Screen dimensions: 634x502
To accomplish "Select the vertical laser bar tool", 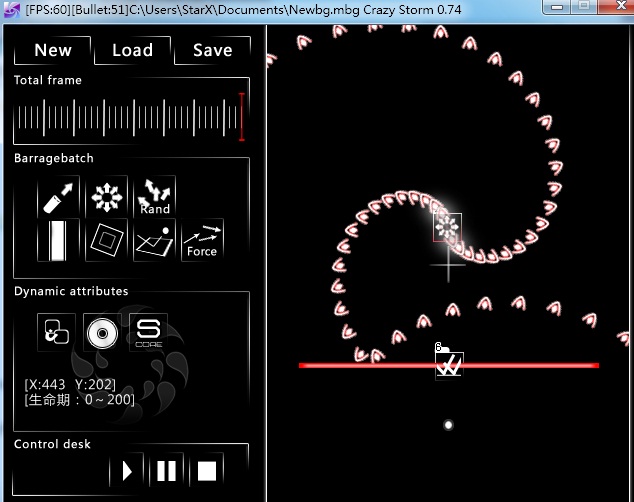I will coord(58,241).
